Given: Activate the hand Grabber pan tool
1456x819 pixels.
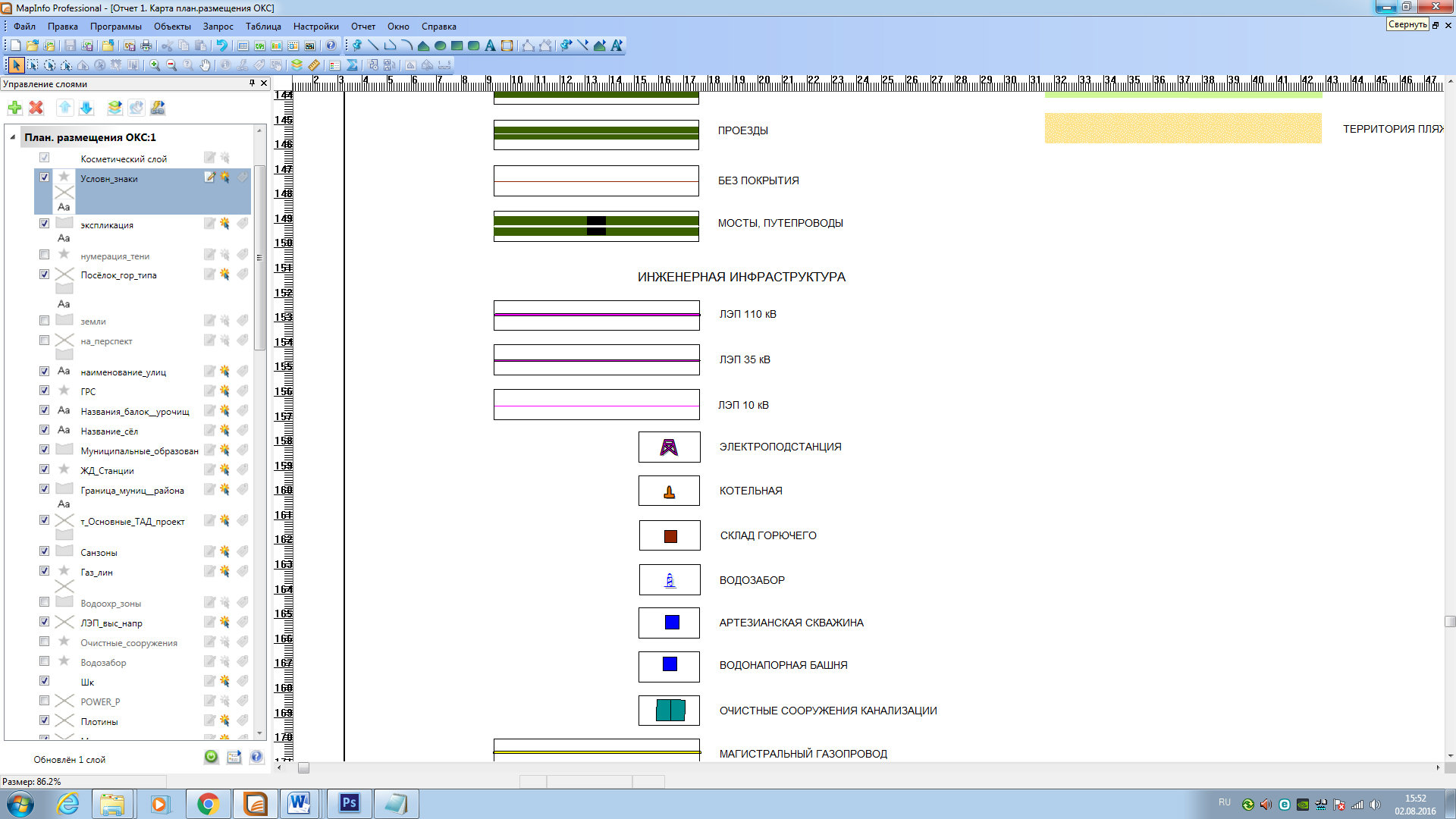Looking at the screenshot, I should point(205,65).
